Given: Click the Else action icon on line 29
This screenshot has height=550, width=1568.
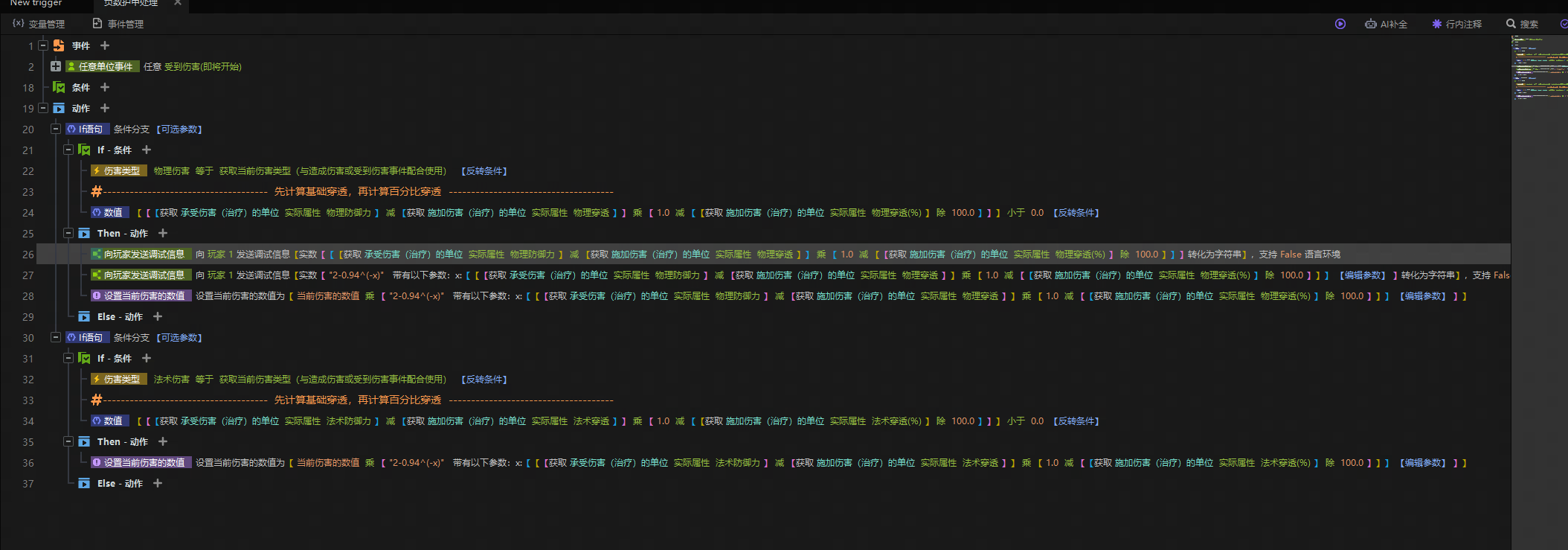Looking at the screenshot, I should (84, 316).
